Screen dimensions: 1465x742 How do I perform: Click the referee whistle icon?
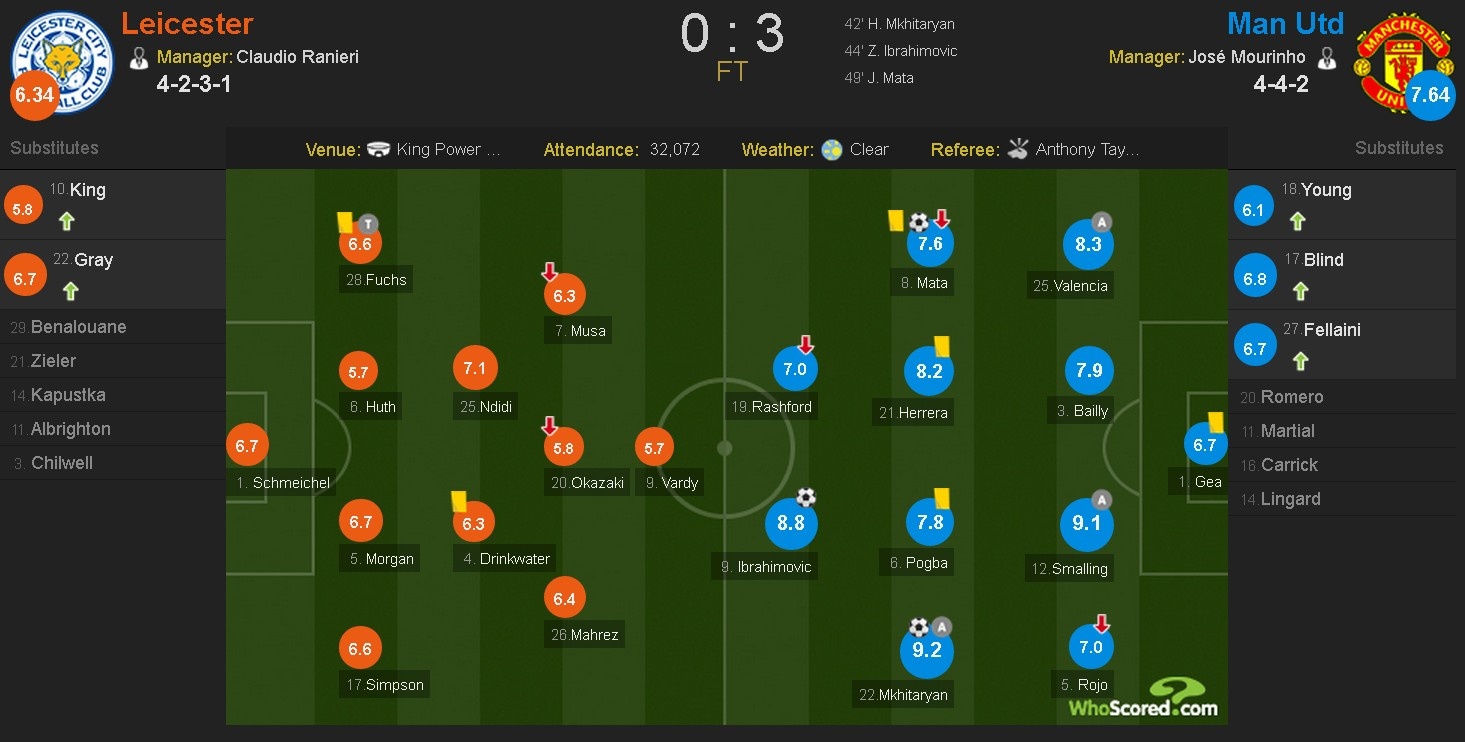pos(1018,150)
